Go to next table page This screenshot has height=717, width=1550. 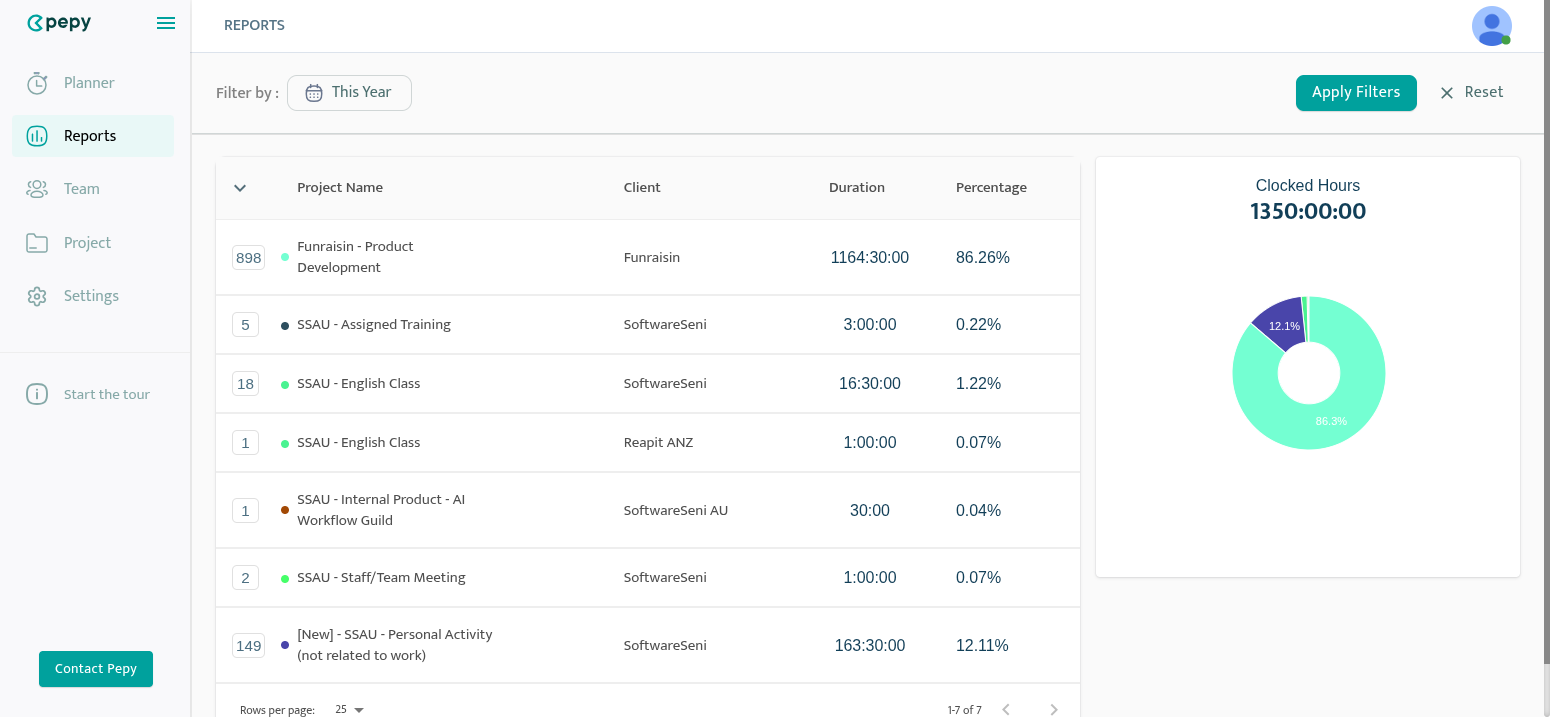1054,710
